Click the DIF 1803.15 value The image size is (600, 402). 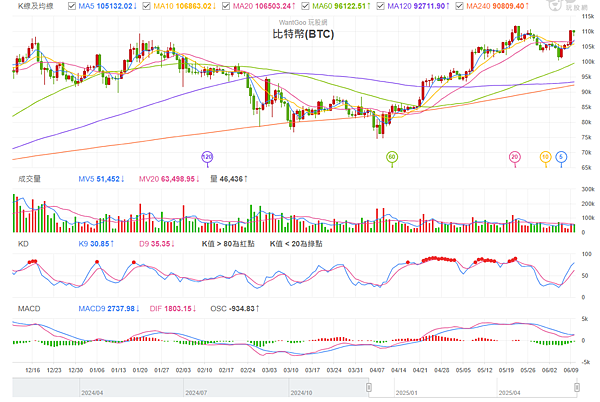(173, 308)
